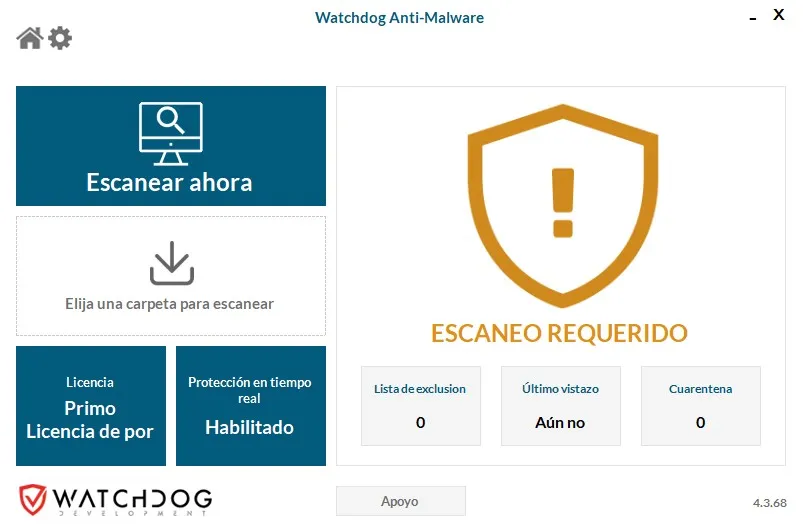Close the Watchdog window with X
This screenshot has width=803, height=532.
[x=778, y=14]
